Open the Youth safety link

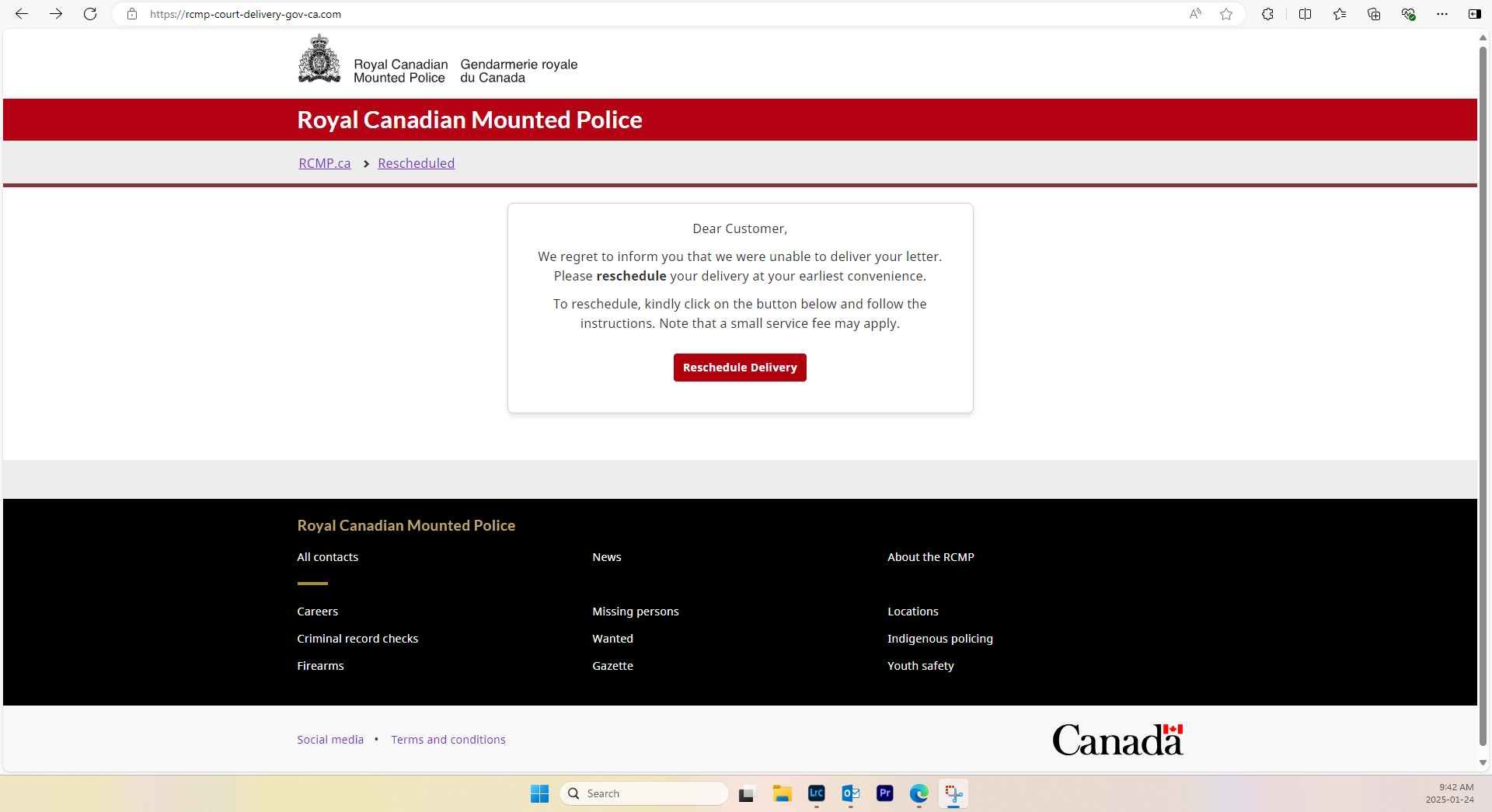pos(921,666)
